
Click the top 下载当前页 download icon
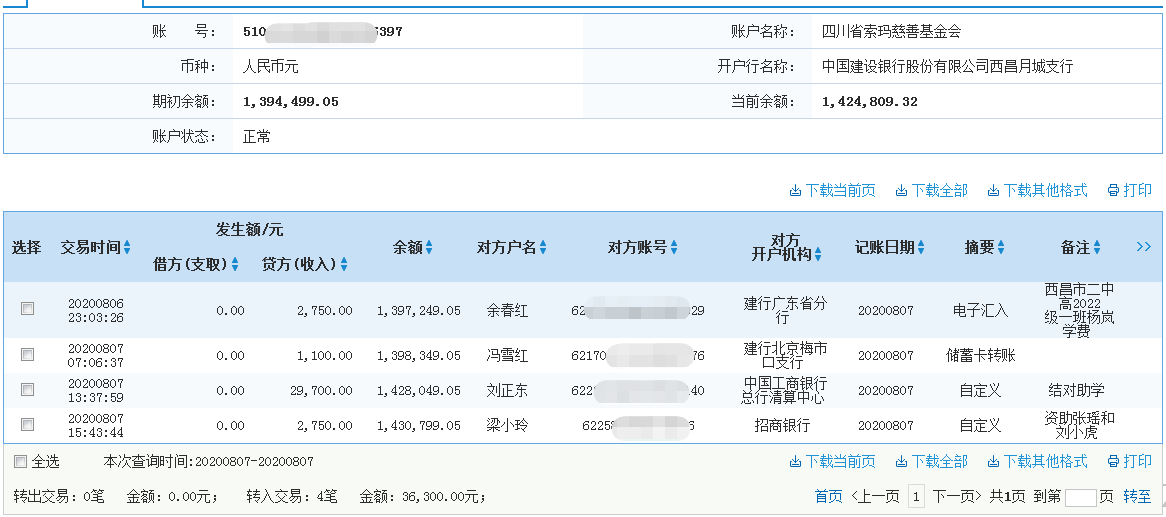(x=795, y=191)
